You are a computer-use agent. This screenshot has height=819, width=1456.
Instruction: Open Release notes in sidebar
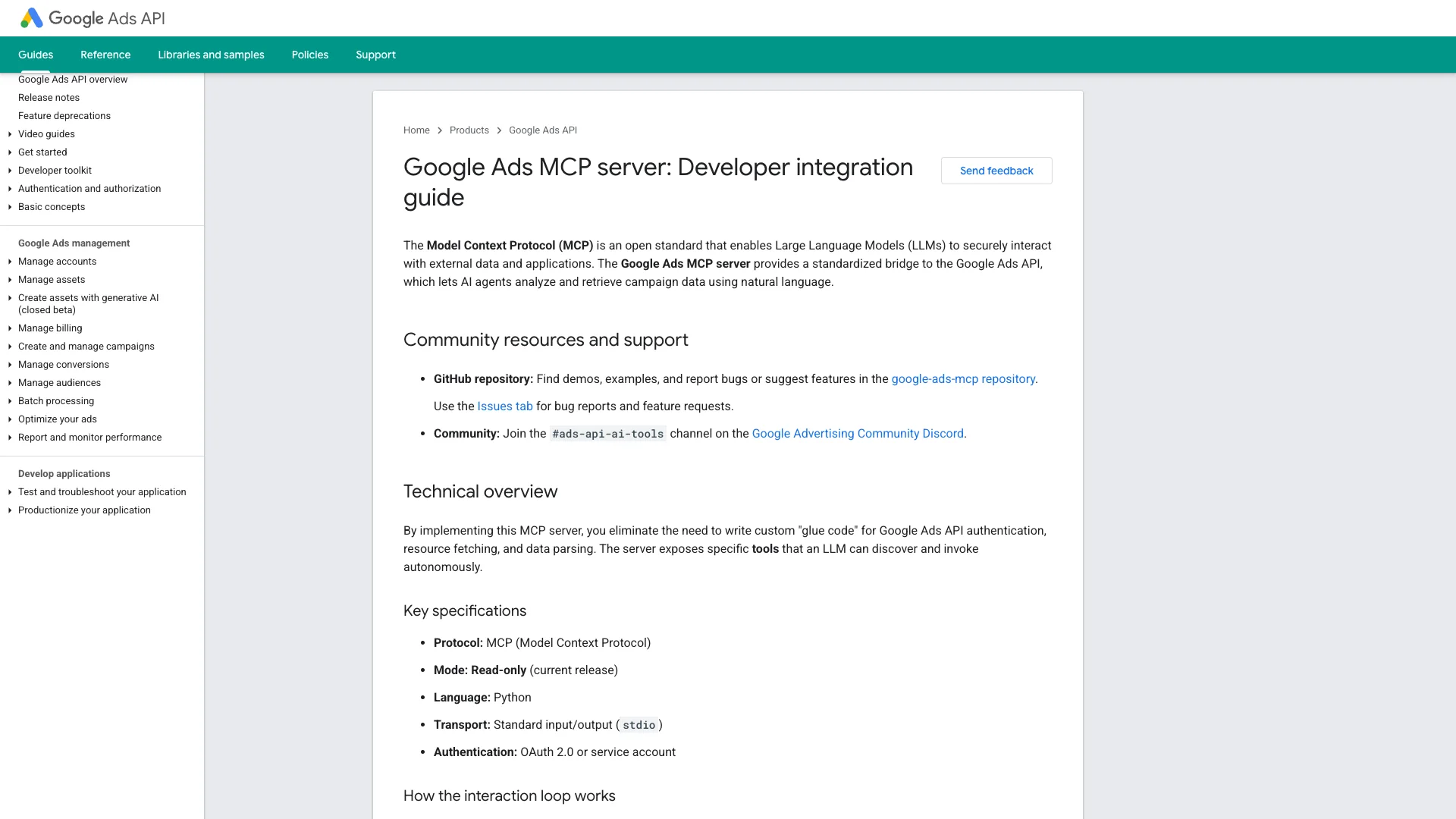[x=49, y=98]
